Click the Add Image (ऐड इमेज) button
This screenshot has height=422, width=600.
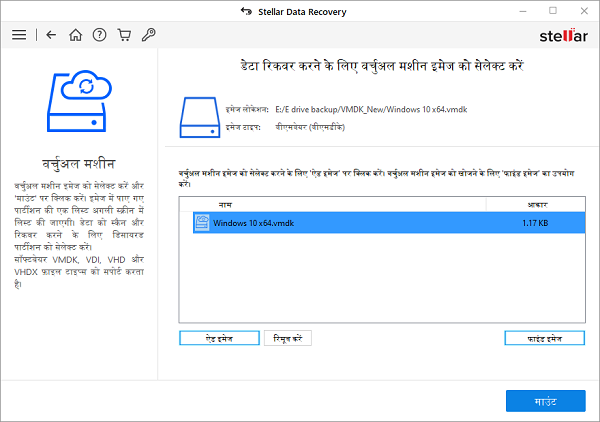pos(219,338)
